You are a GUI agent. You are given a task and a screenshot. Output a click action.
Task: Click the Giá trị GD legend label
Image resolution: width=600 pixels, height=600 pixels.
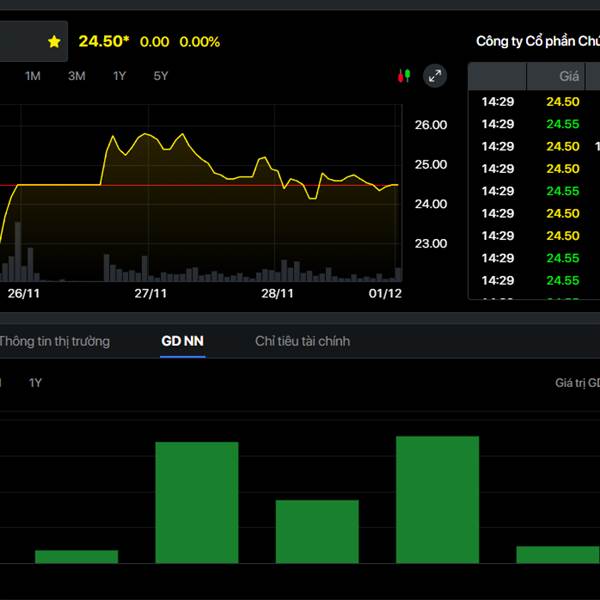(577, 382)
